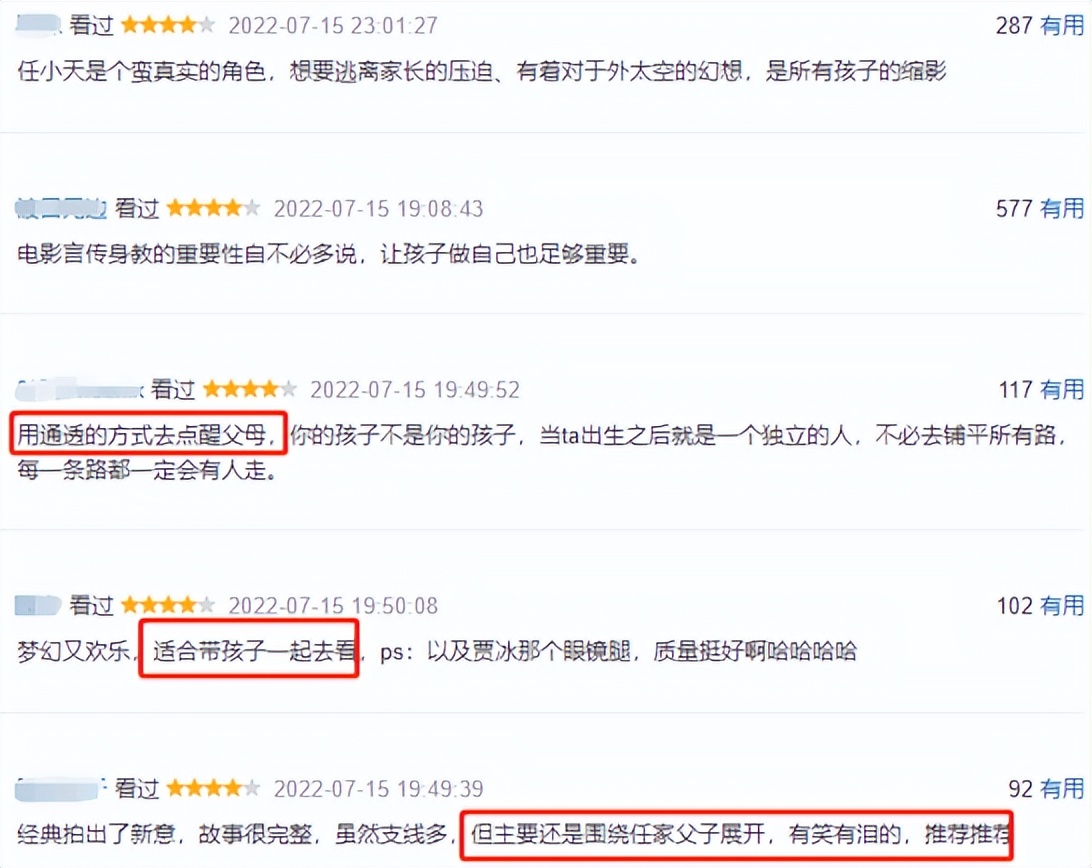
Task: Click 有用 beside the 102 count
Action: point(1061,605)
